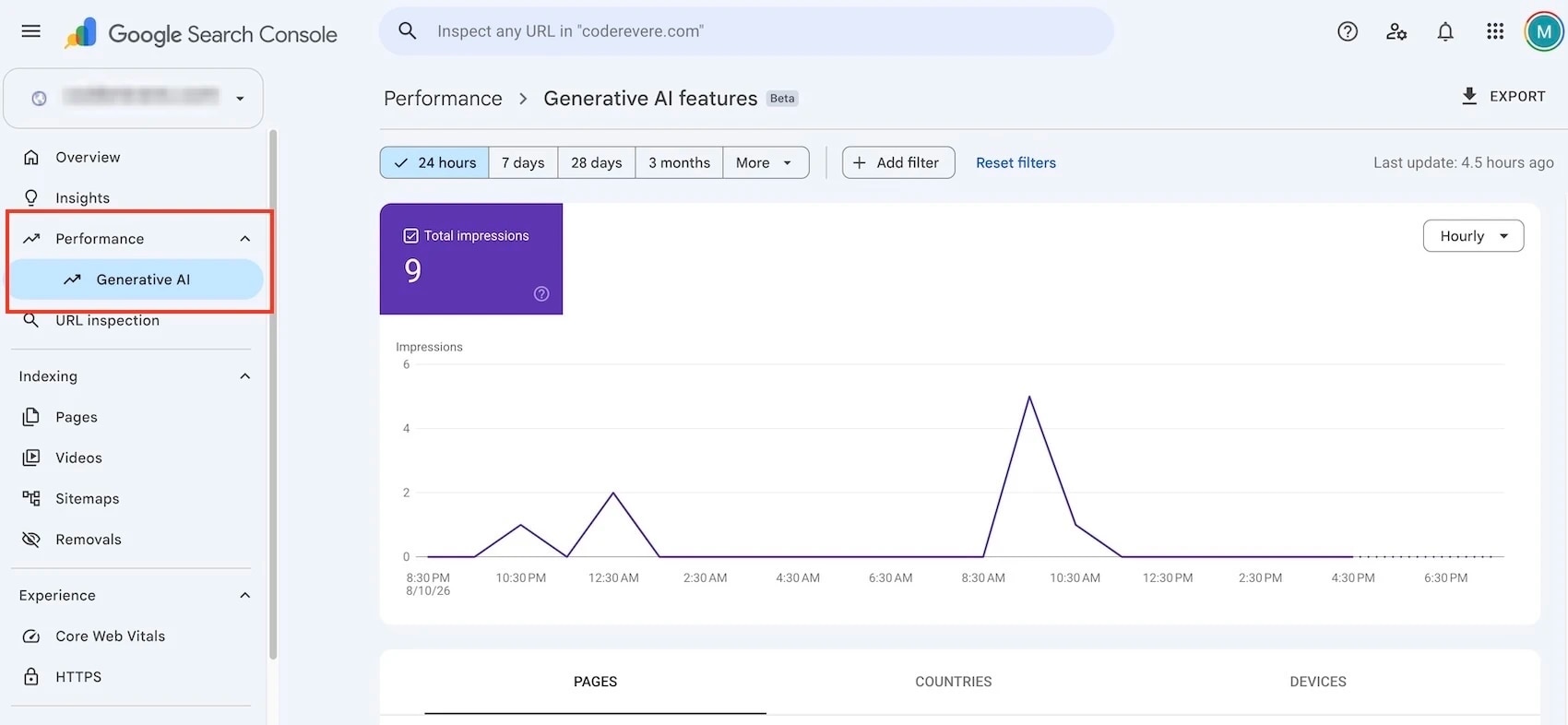Click the Generative AI features heading

click(x=650, y=99)
